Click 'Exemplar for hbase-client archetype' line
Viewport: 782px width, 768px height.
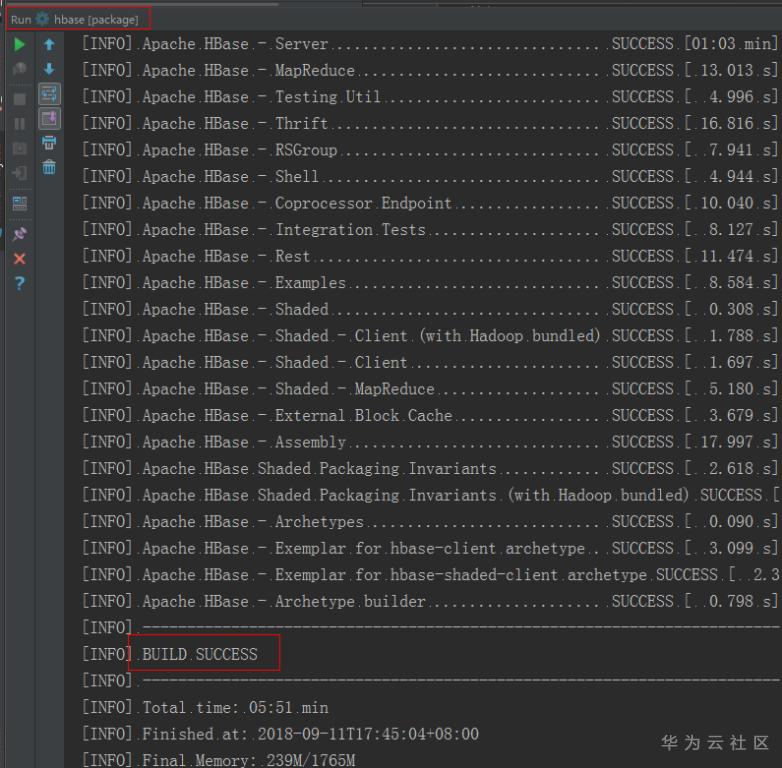coord(430,548)
